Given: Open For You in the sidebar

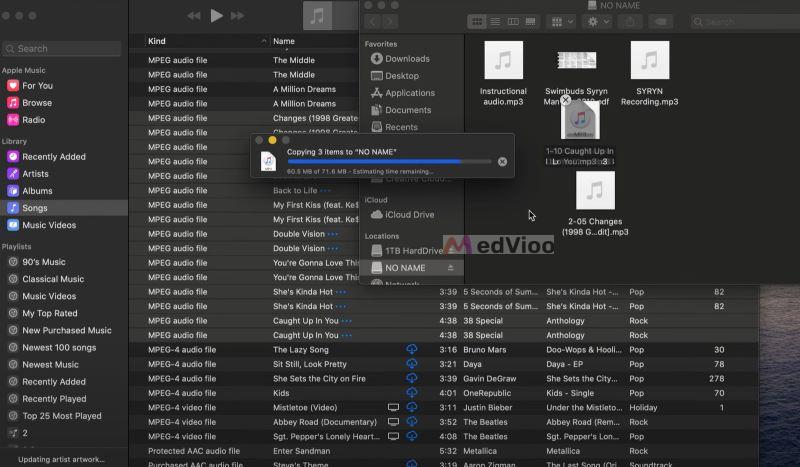Looking at the screenshot, I should (x=37, y=86).
